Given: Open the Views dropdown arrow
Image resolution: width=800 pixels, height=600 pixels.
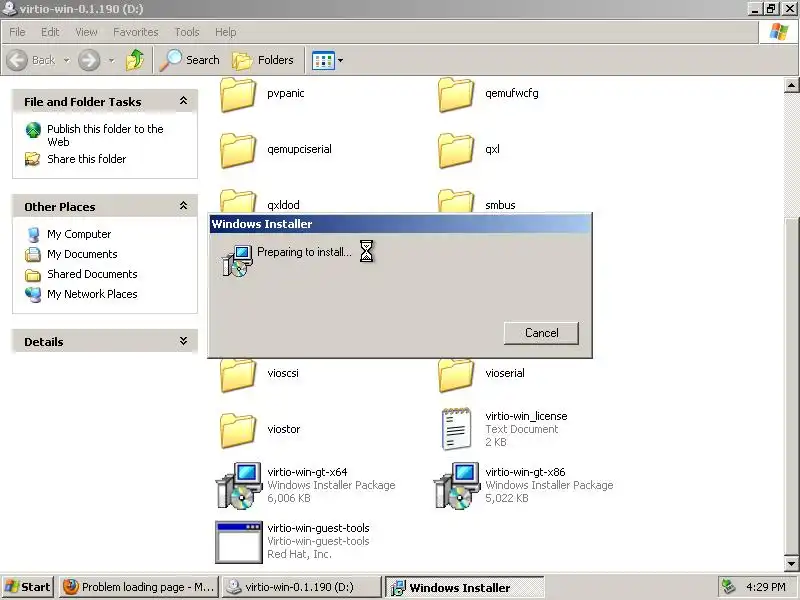Looking at the screenshot, I should (340, 61).
